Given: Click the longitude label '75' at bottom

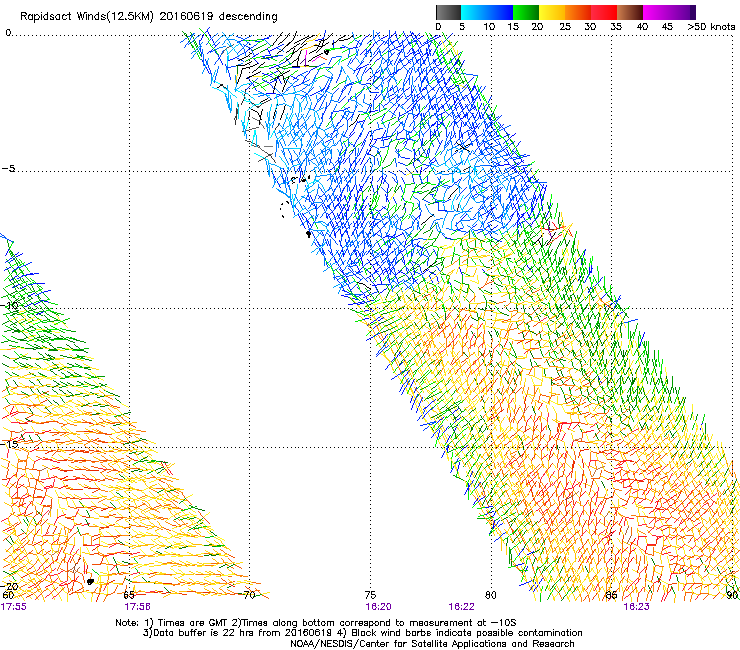Looking at the screenshot, I should pyautogui.click(x=370, y=595).
